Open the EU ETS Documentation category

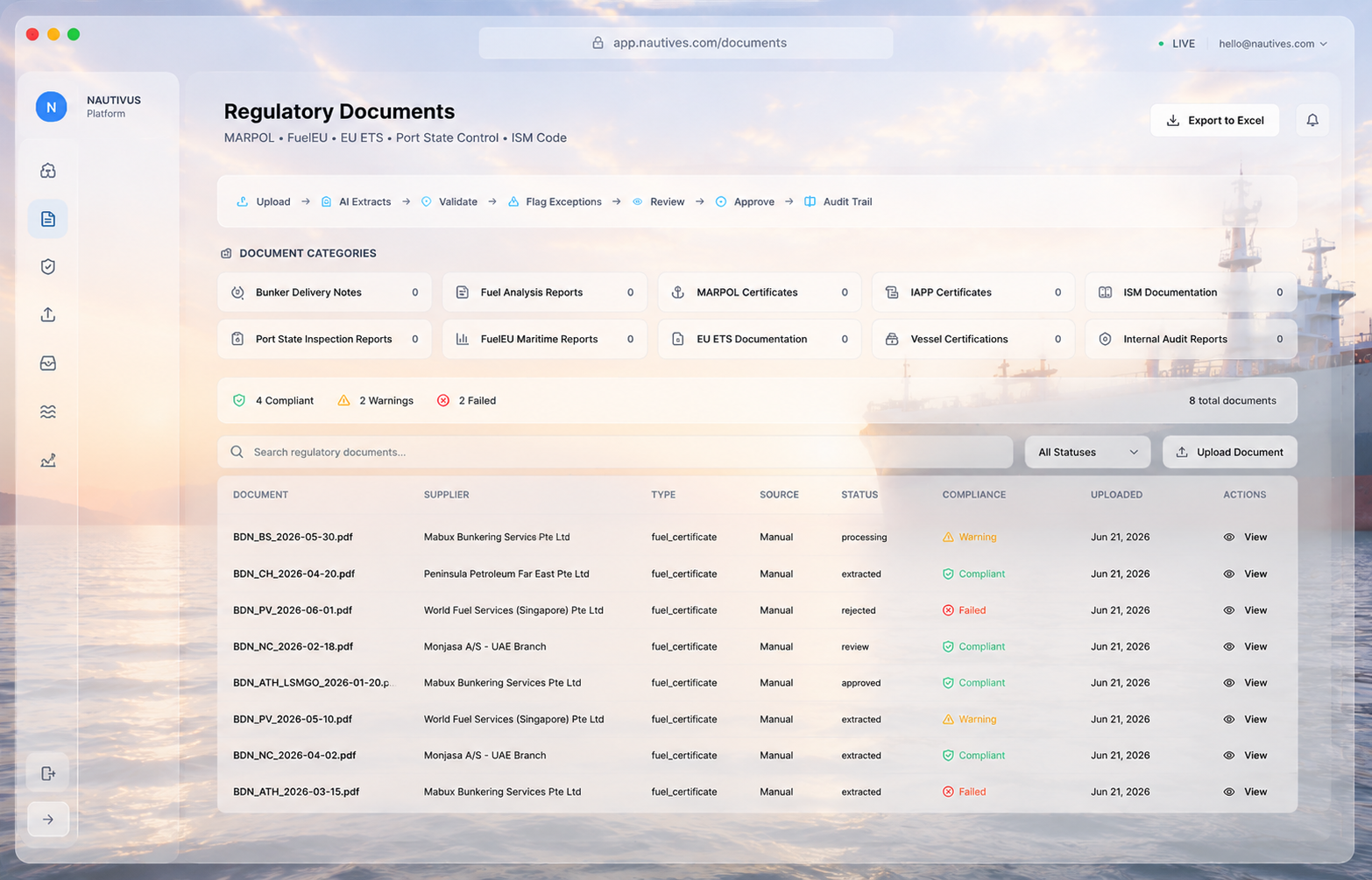pos(760,339)
